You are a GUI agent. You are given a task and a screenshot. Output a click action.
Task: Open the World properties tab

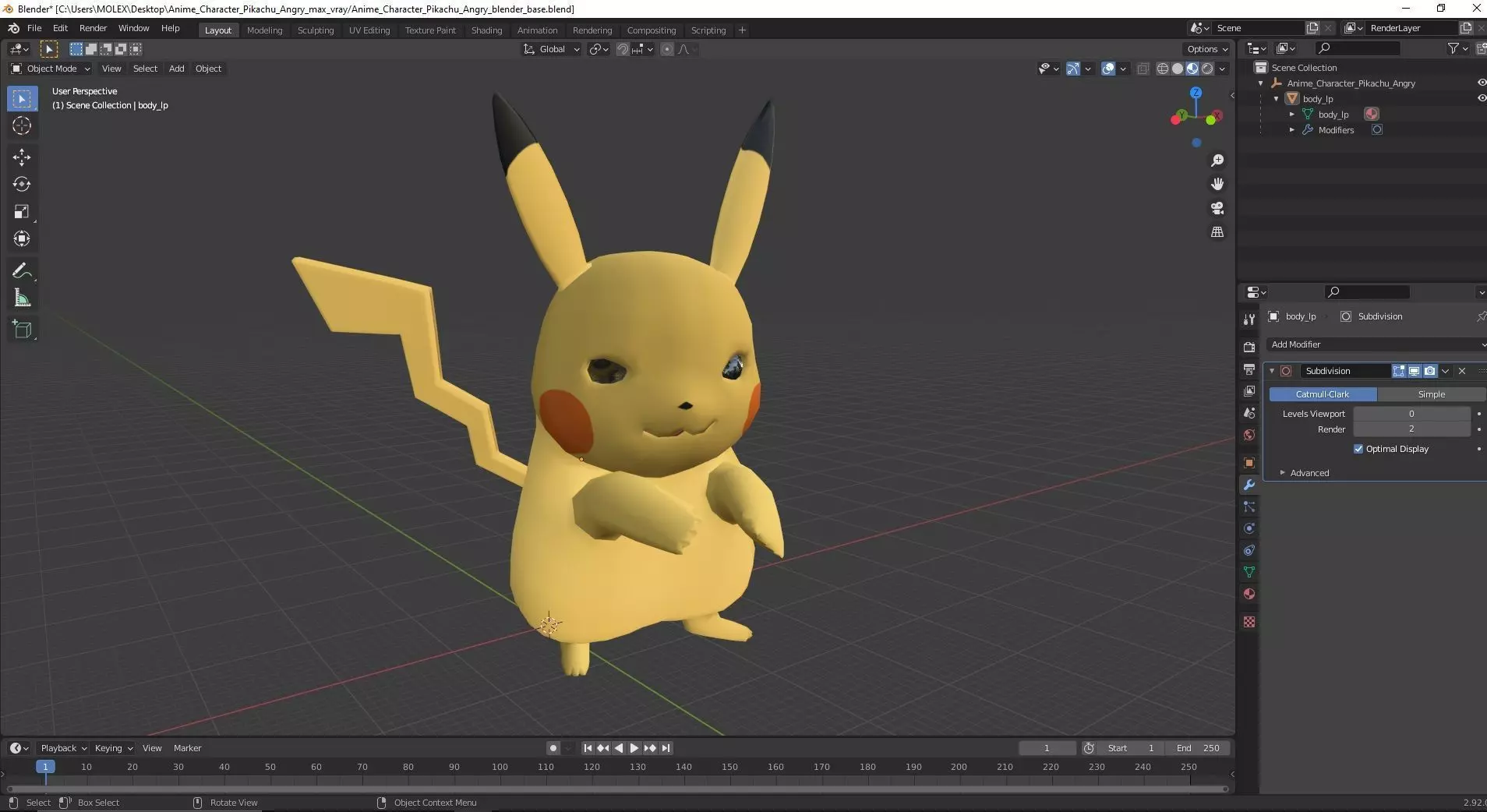(1249, 435)
